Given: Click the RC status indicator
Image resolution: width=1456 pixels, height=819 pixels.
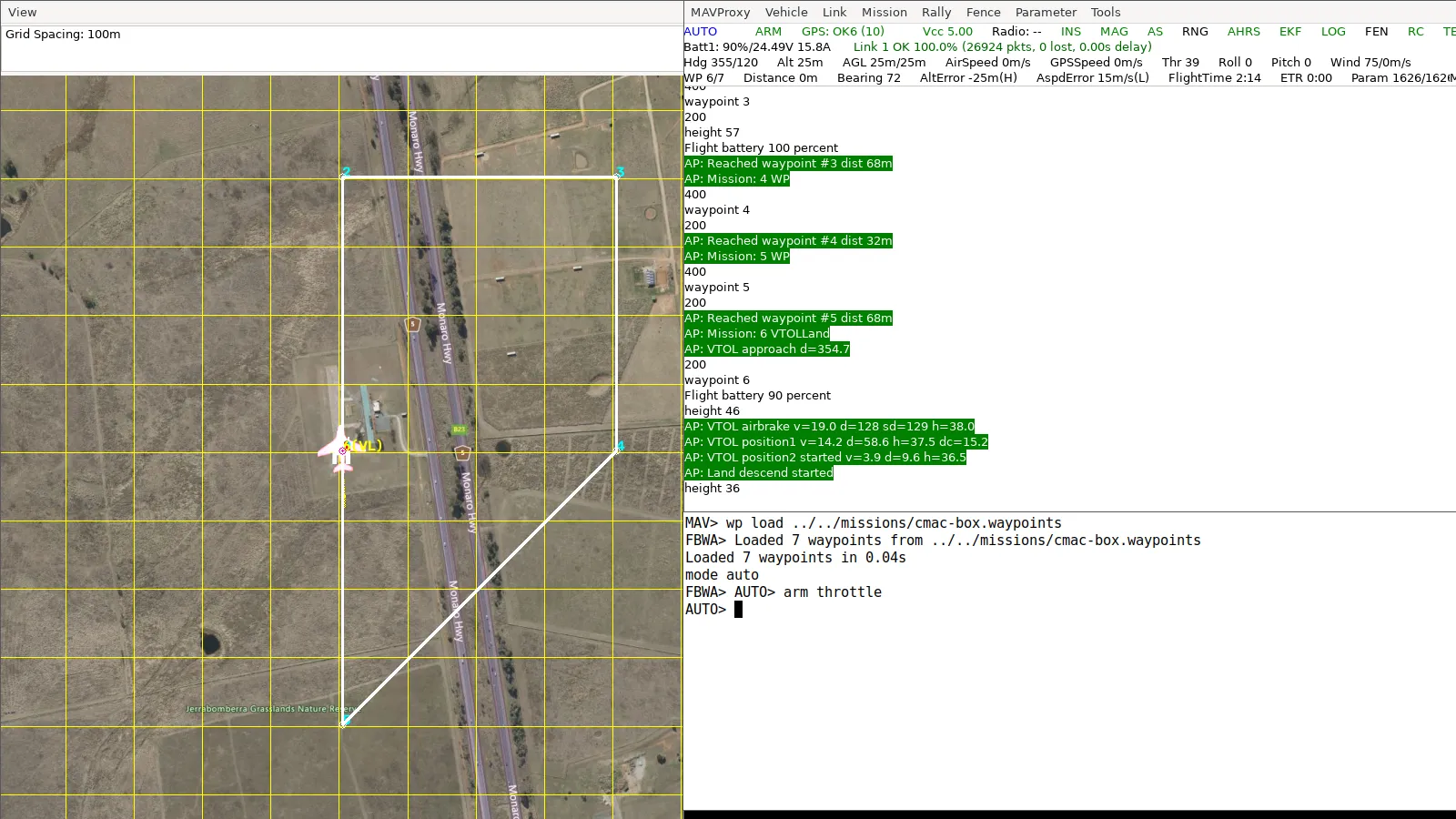Looking at the screenshot, I should pyautogui.click(x=1415, y=31).
